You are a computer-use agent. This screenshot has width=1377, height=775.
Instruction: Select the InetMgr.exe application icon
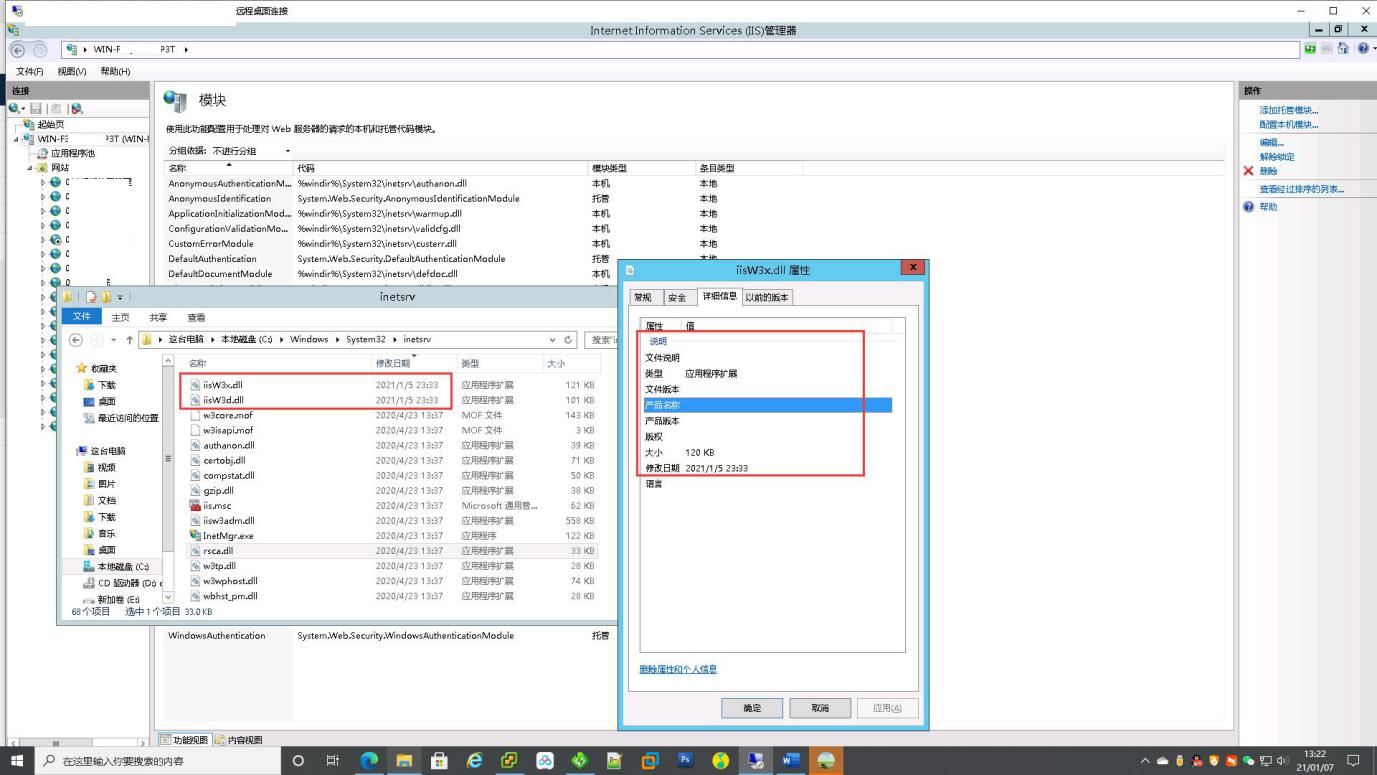(196, 536)
